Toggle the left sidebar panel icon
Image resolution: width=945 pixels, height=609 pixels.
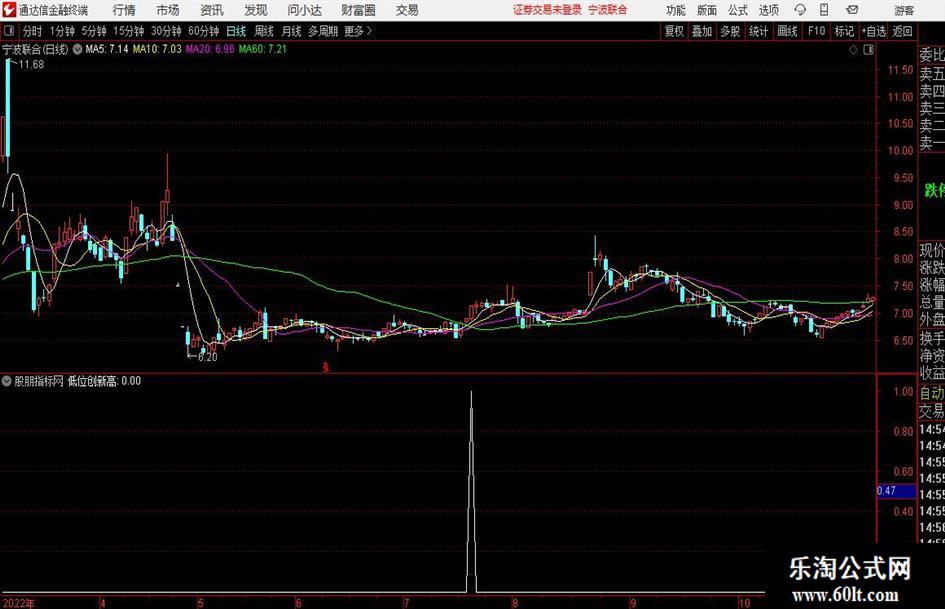pyautogui.click(x=9, y=31)
